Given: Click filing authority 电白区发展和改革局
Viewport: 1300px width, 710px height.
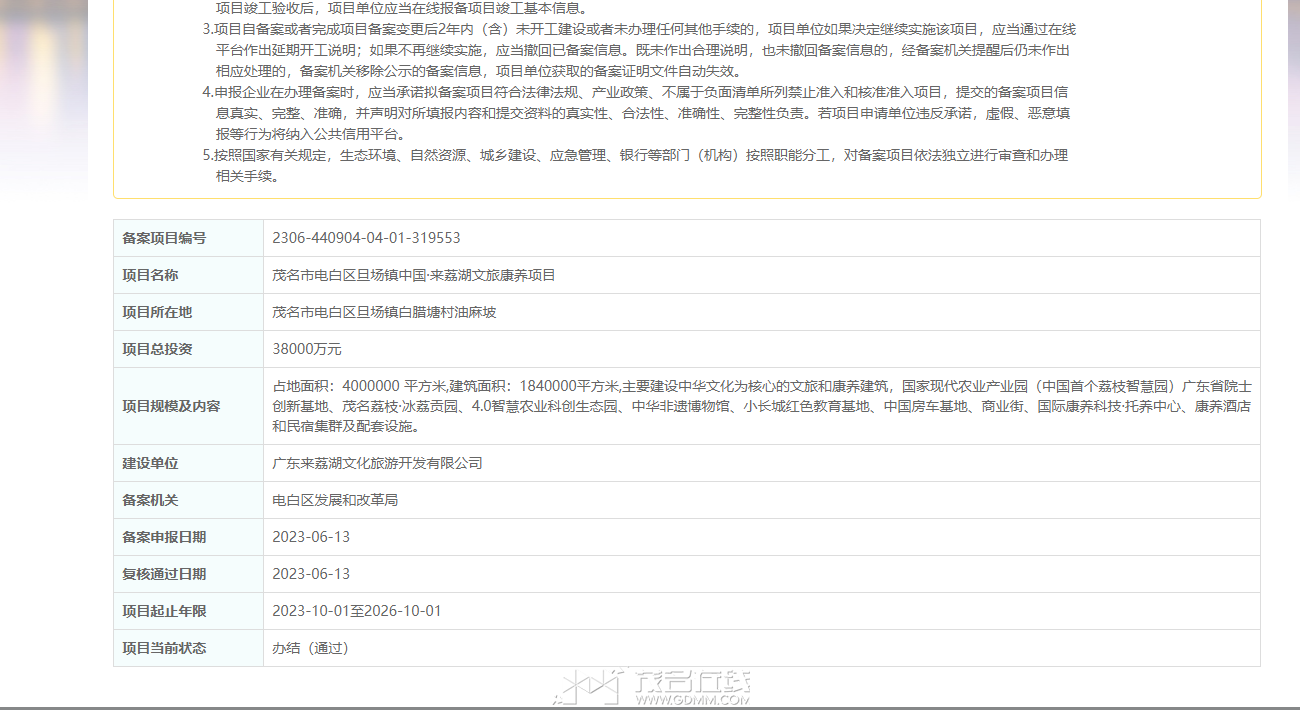Looking at the screenshot, I should click(335, 500).
